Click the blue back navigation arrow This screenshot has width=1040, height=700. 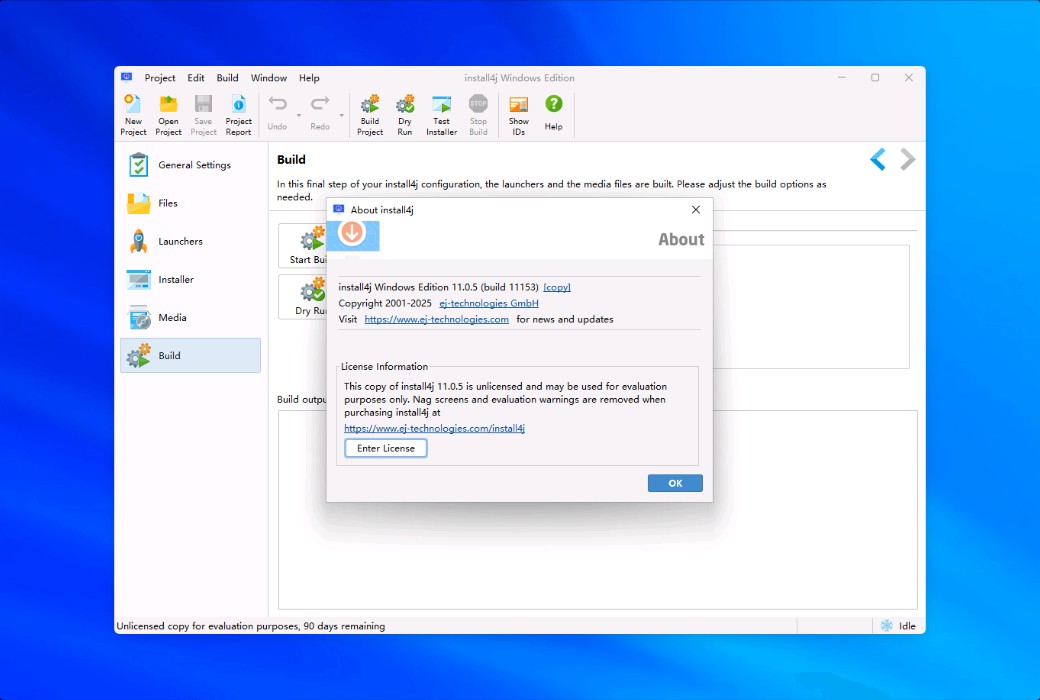coord(878,159)
